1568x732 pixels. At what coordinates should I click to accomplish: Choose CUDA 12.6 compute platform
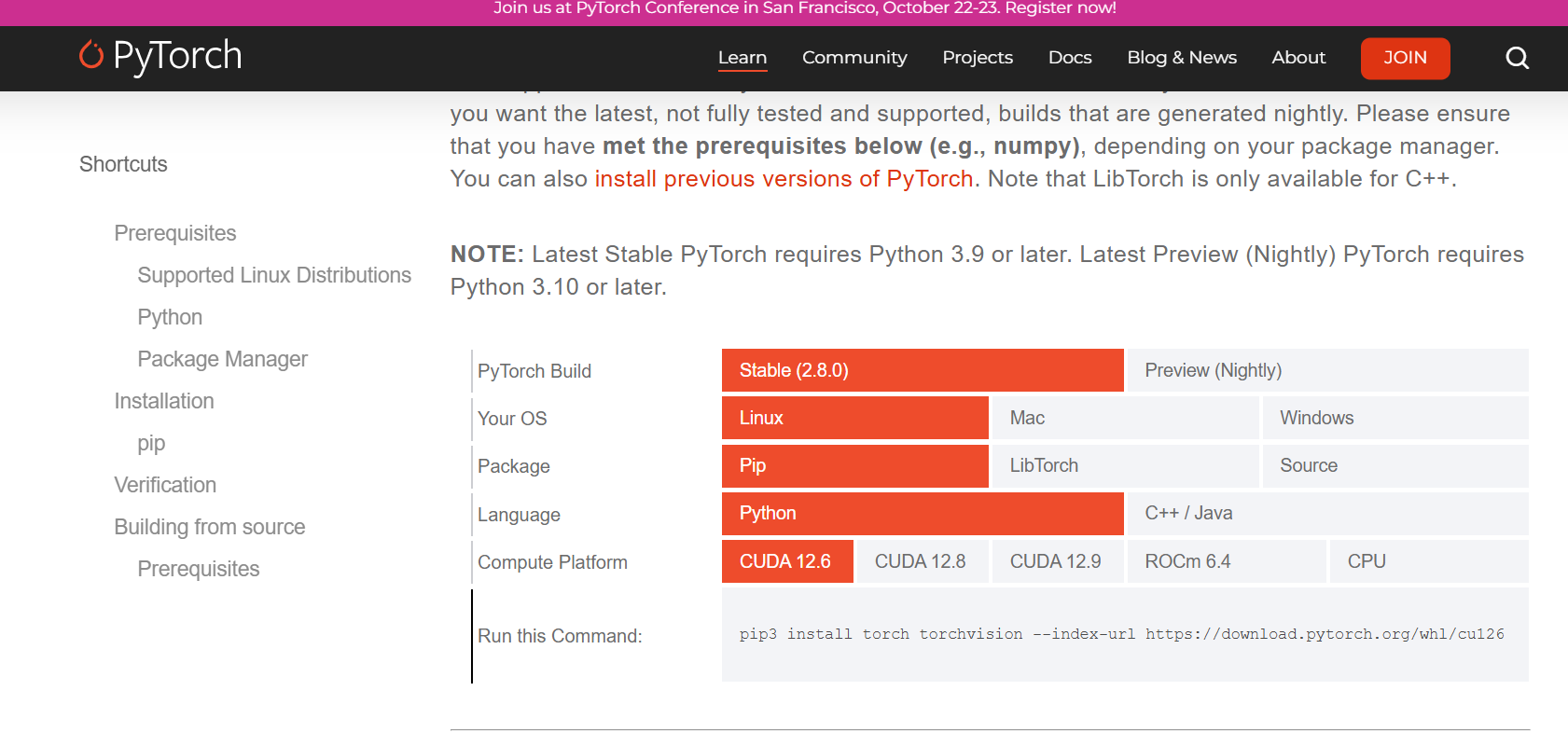click(787, 561)
